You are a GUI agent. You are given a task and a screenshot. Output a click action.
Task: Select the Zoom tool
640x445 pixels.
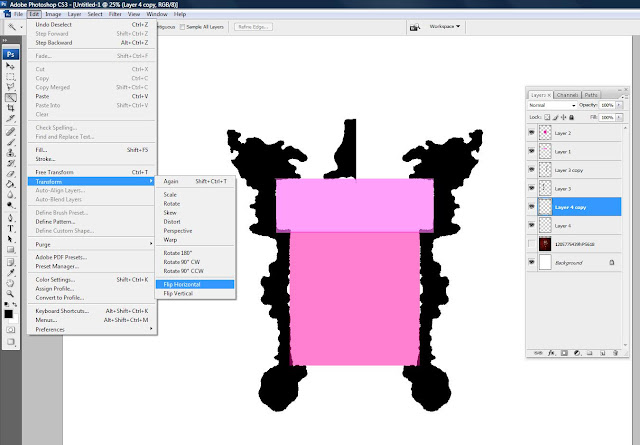(11, 294)
